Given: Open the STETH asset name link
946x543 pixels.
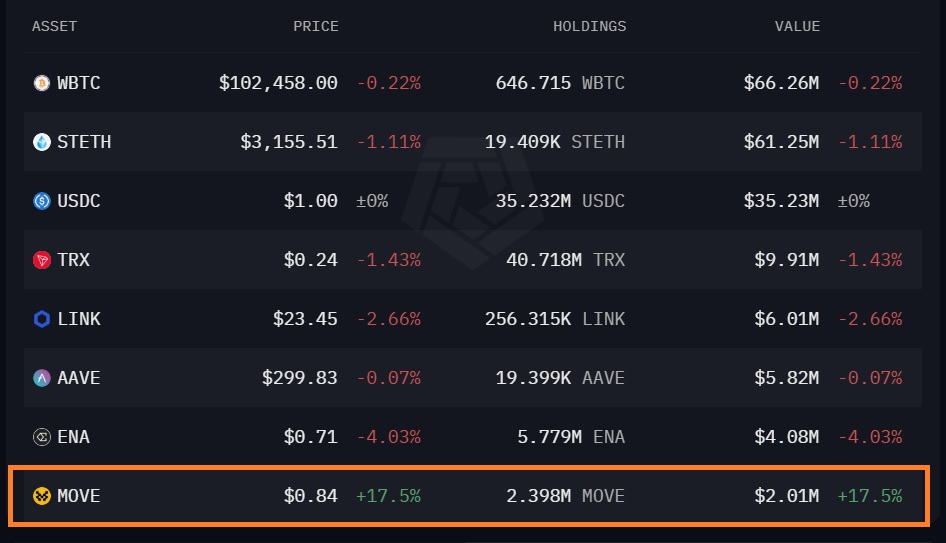Looking at the screenshot, I should pyautogui.click(x=84, y=142).
